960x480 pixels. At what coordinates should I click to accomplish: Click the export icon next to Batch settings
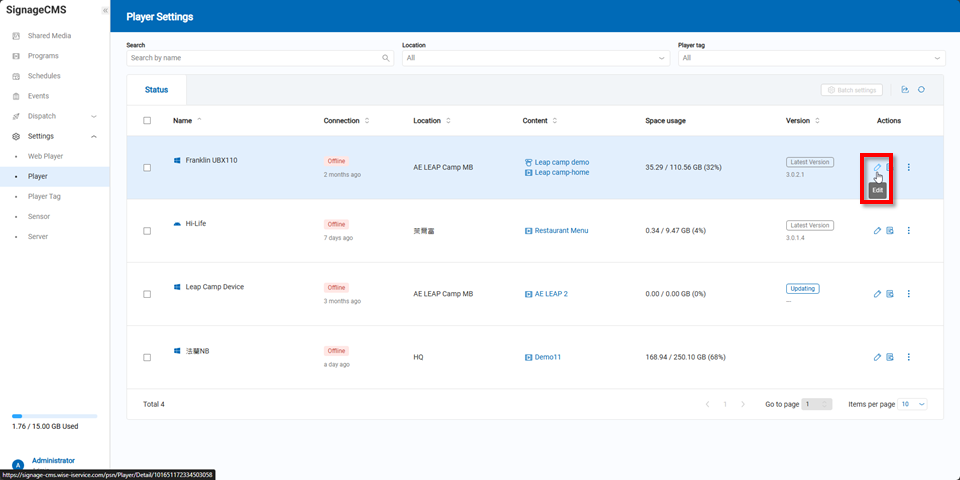pyautogui.click(x=904, y=90)
